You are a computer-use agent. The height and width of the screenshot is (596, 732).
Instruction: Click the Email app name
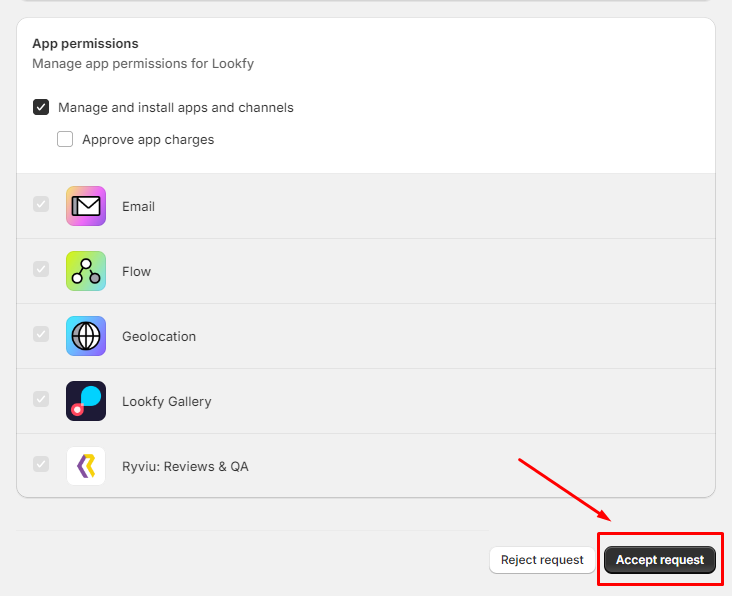tap(138, 206)
